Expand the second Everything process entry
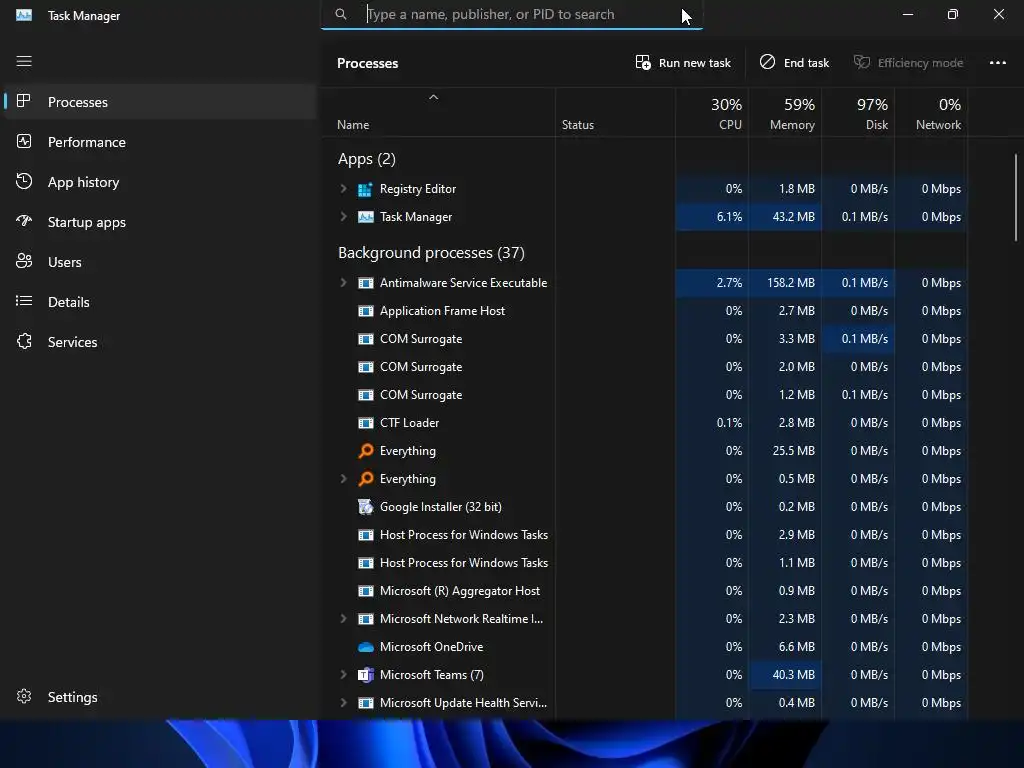 pyautogui.click(x=344, y=479)
